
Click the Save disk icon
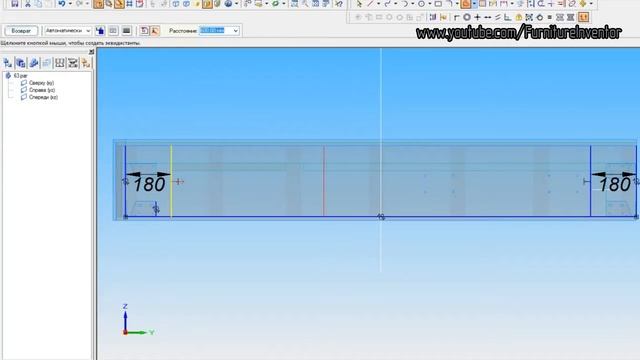(15, 4)
